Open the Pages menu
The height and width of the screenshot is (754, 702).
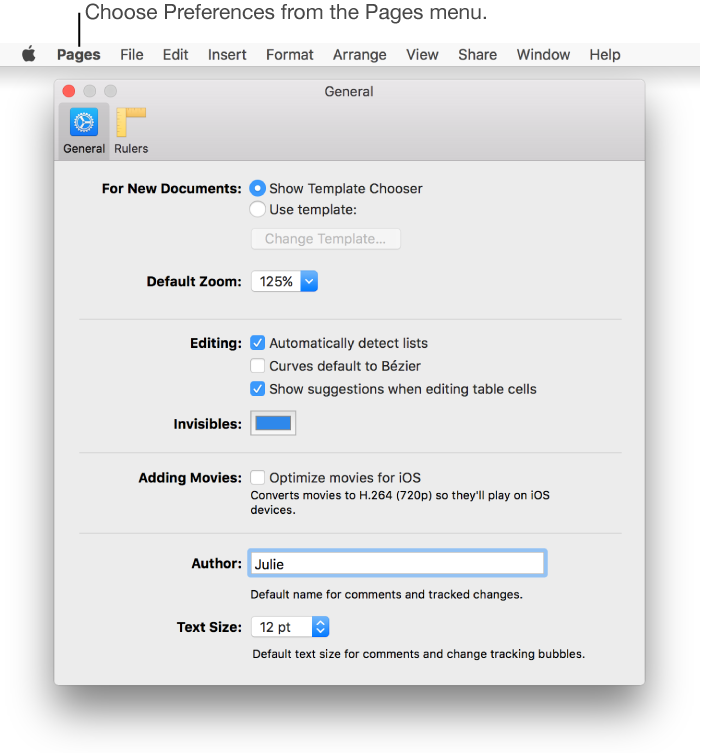pyautogui.click(x=78, y=55)
